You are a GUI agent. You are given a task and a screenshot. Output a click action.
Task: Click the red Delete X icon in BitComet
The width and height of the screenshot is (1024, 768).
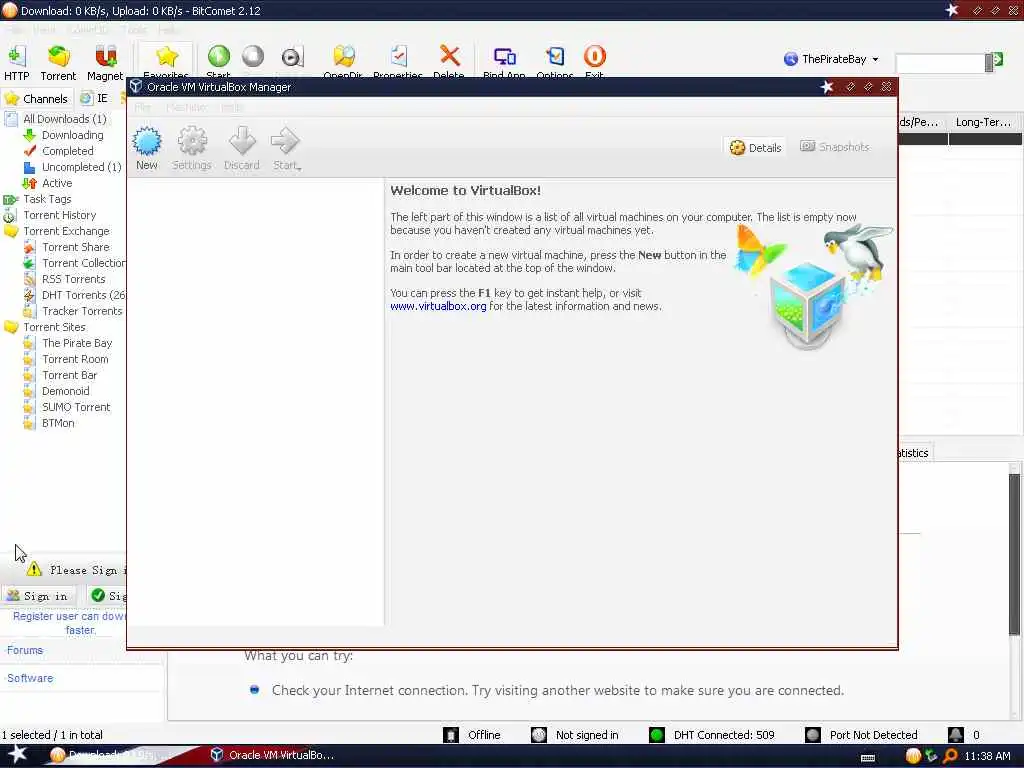click(x=449, y=57)
